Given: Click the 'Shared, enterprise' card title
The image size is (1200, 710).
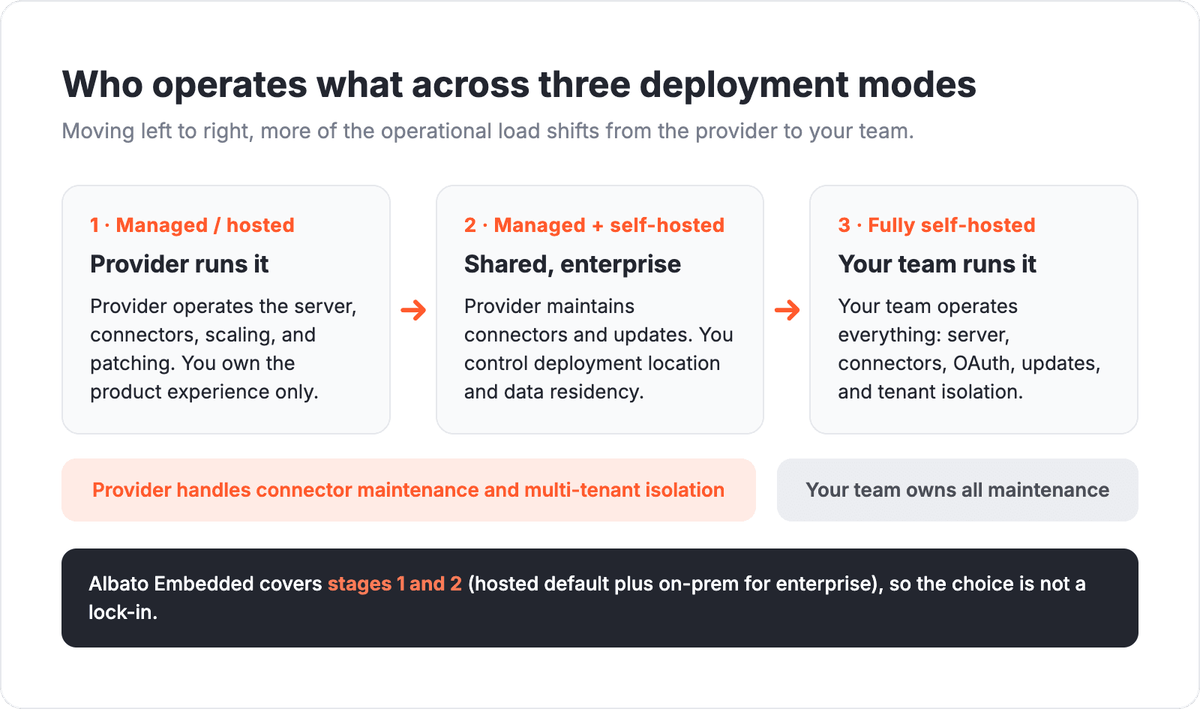Looking at the screenshot, I should pos(572,264).
